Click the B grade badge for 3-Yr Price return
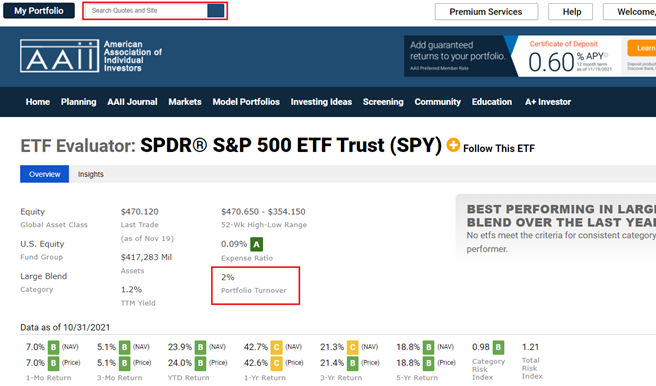The image size is (656, 386). (353, 363)
